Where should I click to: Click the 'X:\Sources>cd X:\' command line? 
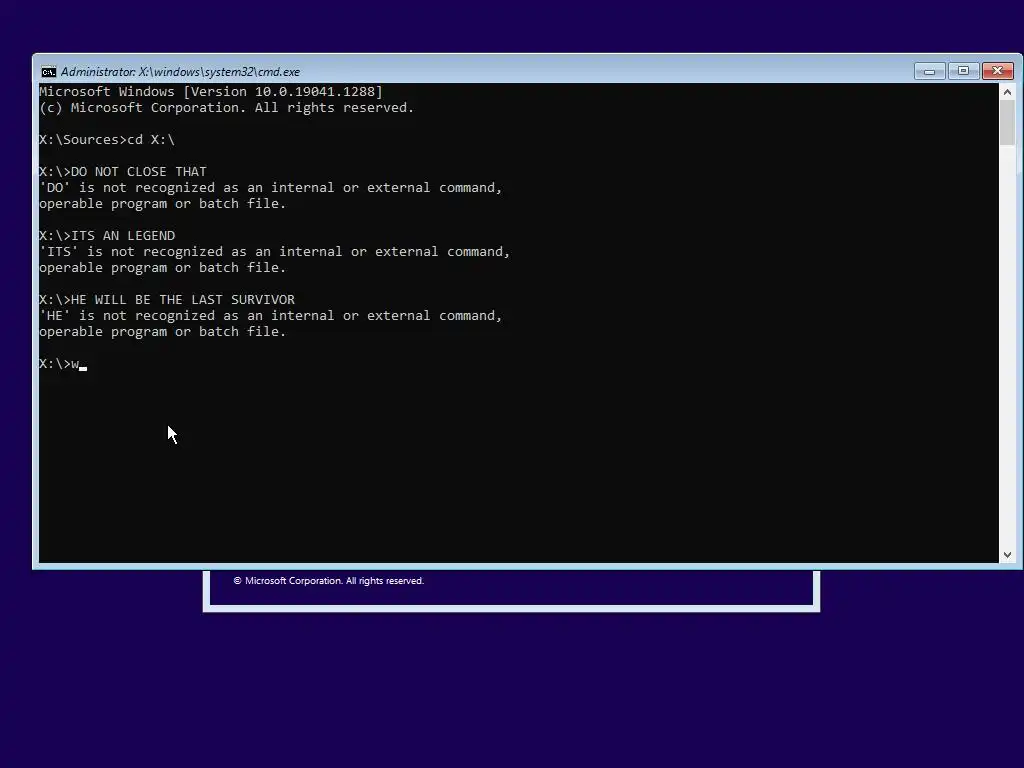pyautogui.click(x=107, y=140)
